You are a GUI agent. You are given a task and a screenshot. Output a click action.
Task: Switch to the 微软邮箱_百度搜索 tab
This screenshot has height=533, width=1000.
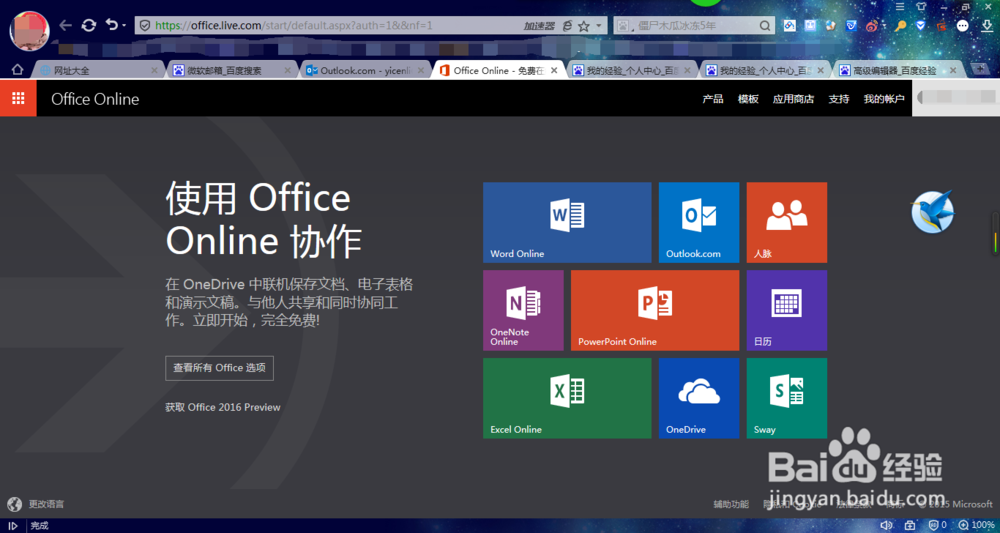230,70
